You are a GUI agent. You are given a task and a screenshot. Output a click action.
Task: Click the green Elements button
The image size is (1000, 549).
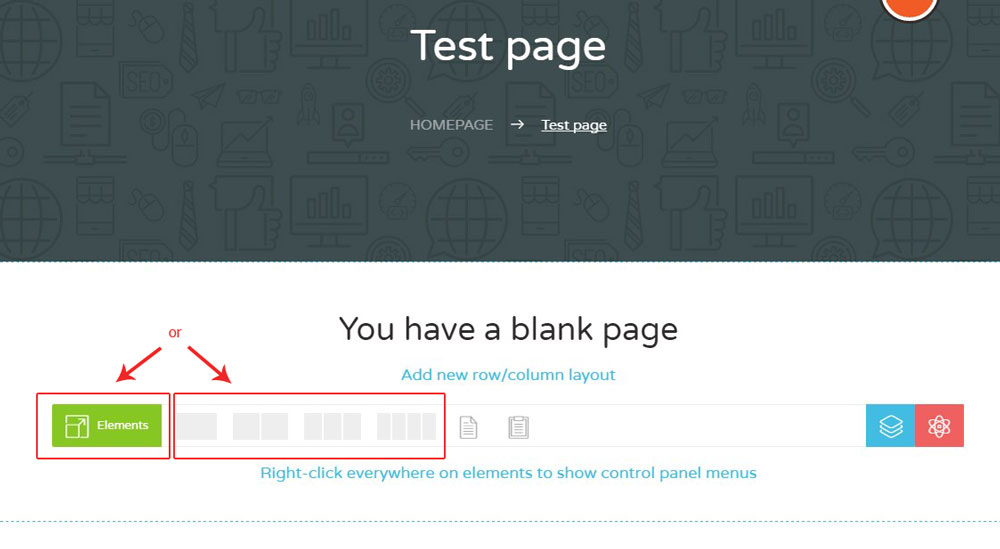click(106, 426)
